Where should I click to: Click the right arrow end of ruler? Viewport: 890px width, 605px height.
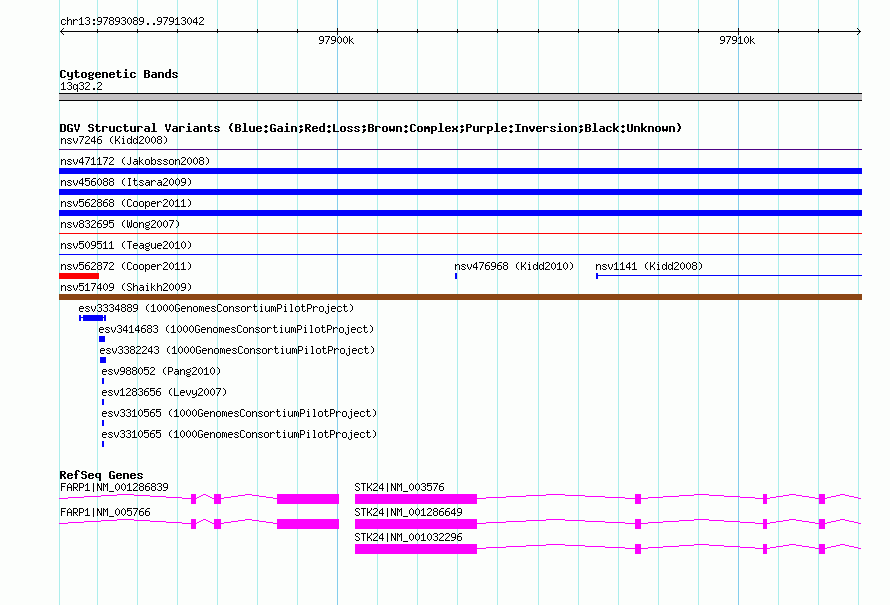tap(859, 31)
